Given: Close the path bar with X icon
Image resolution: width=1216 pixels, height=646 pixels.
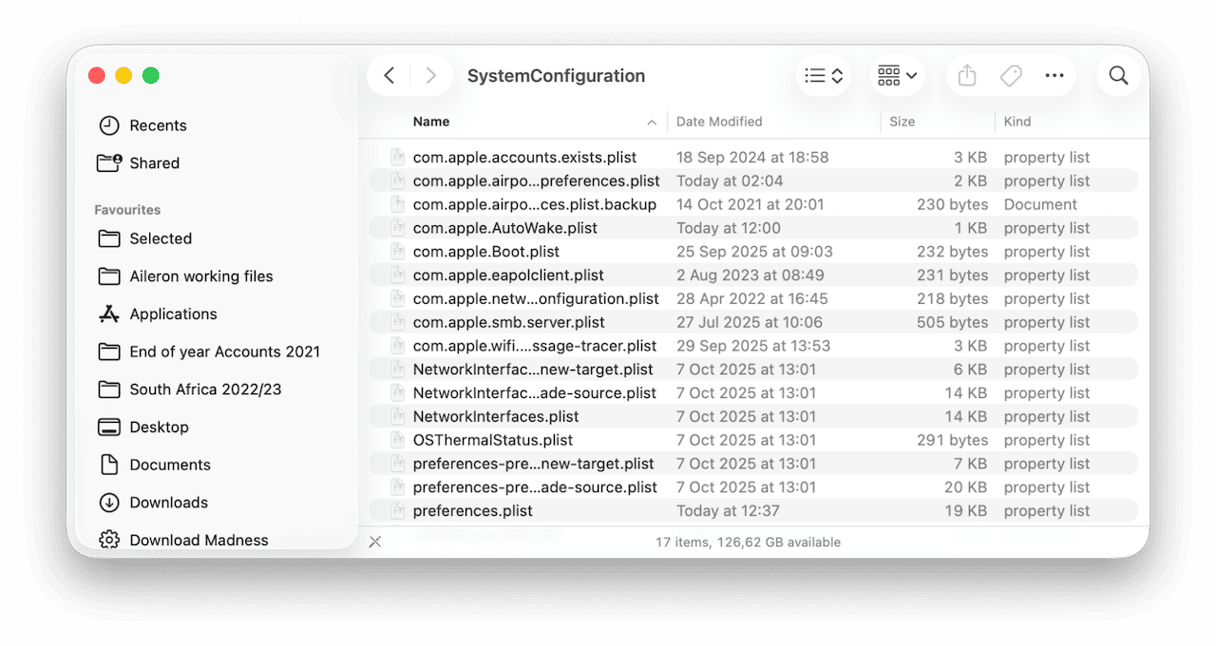Looking at the screenshot, I should (375, 542).
